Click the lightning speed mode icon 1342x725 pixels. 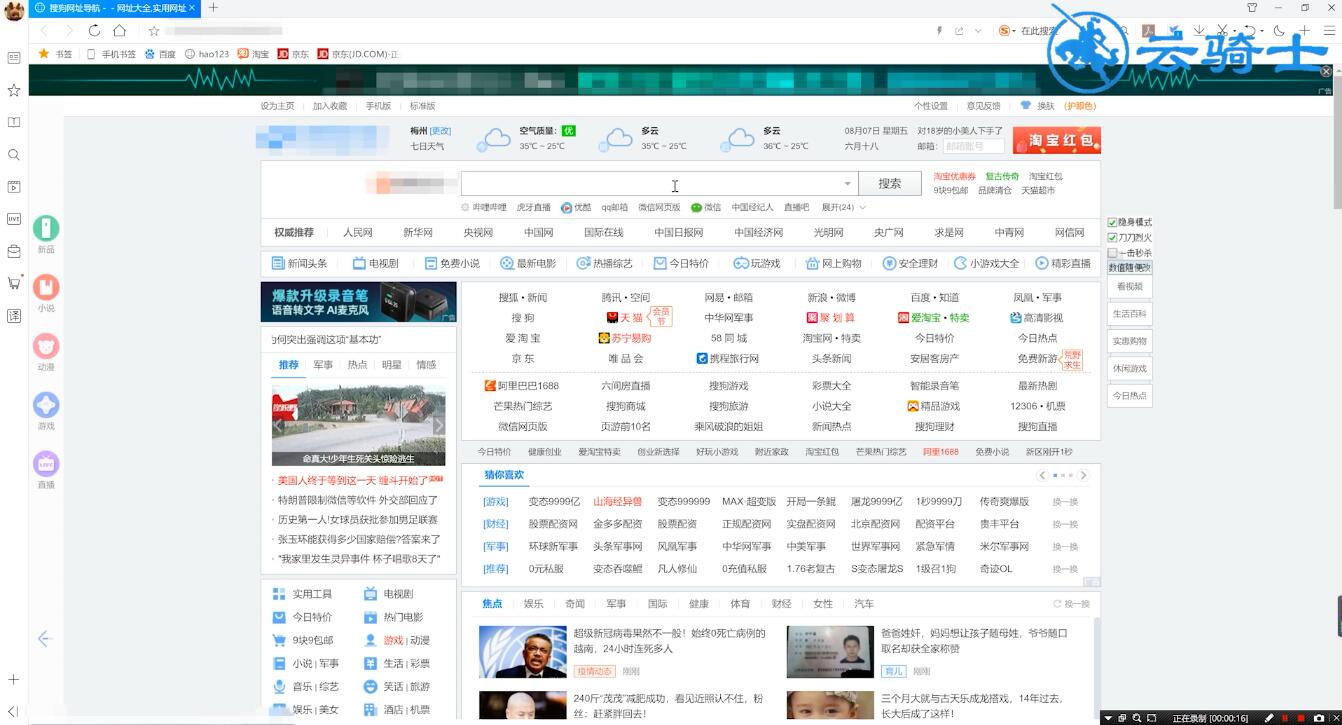(x=939, y=31)
